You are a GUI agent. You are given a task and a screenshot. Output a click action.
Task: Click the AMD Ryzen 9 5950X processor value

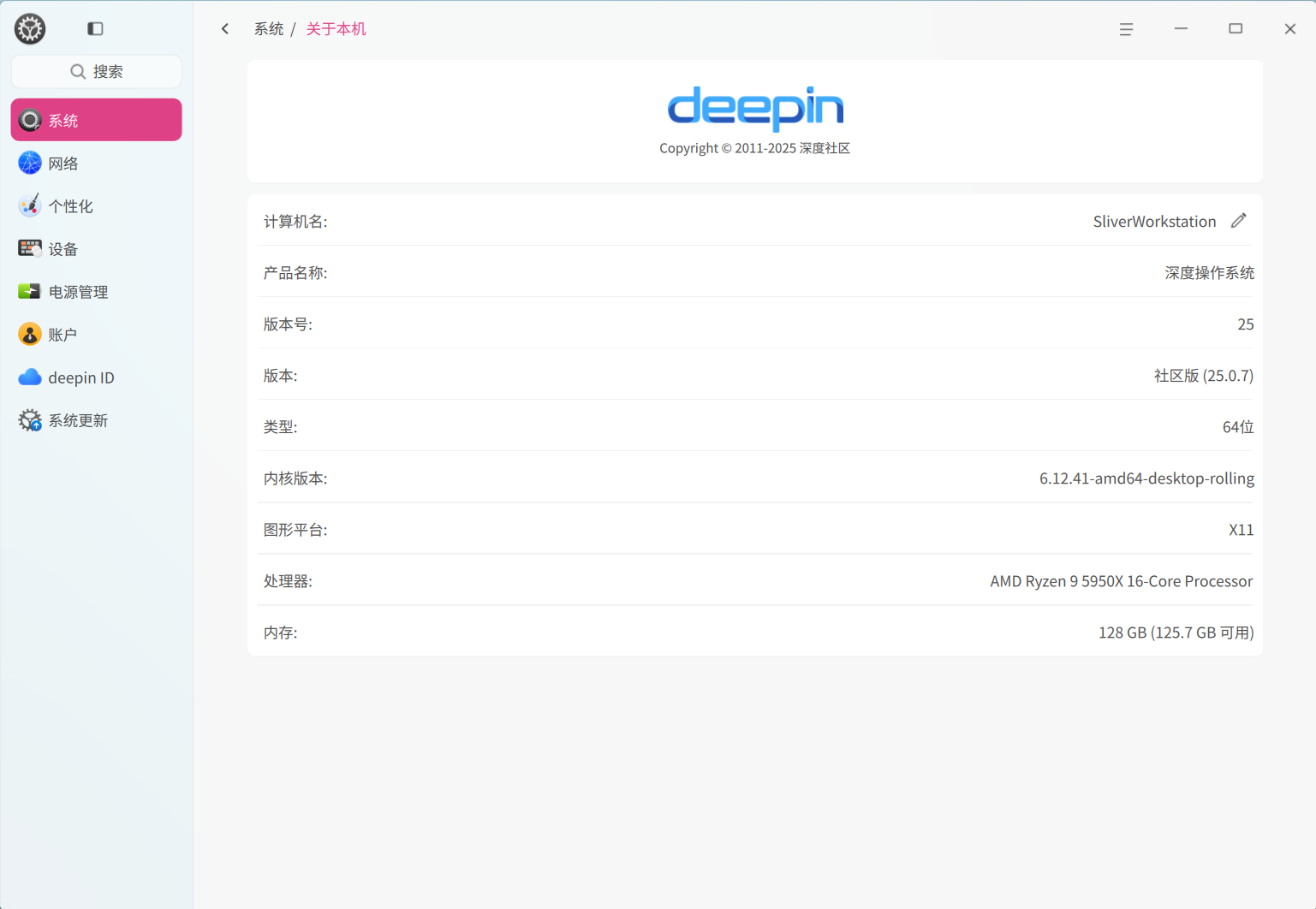pos(1121,580)
